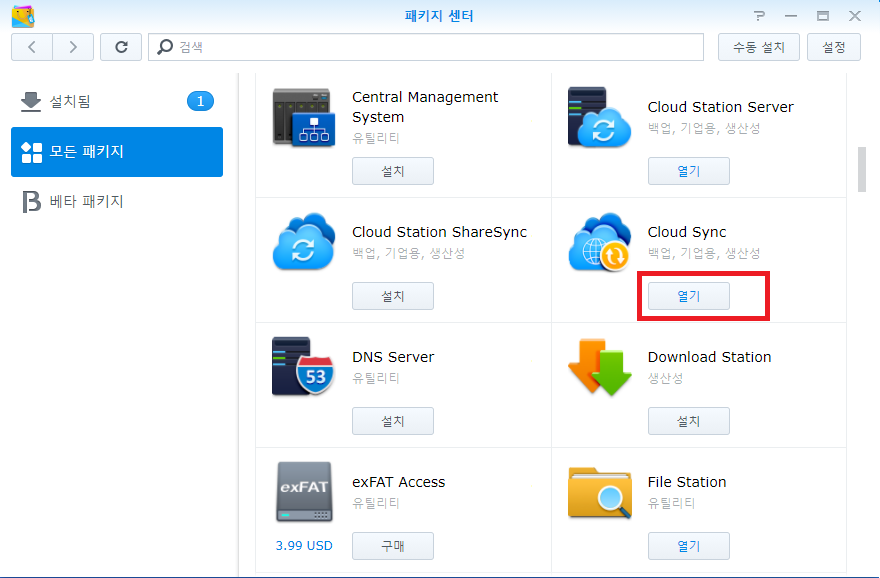Click the exFAT Access drive icon
This screenshot has height=578, width=880.
pyautogui.click(x=304, y=492)
